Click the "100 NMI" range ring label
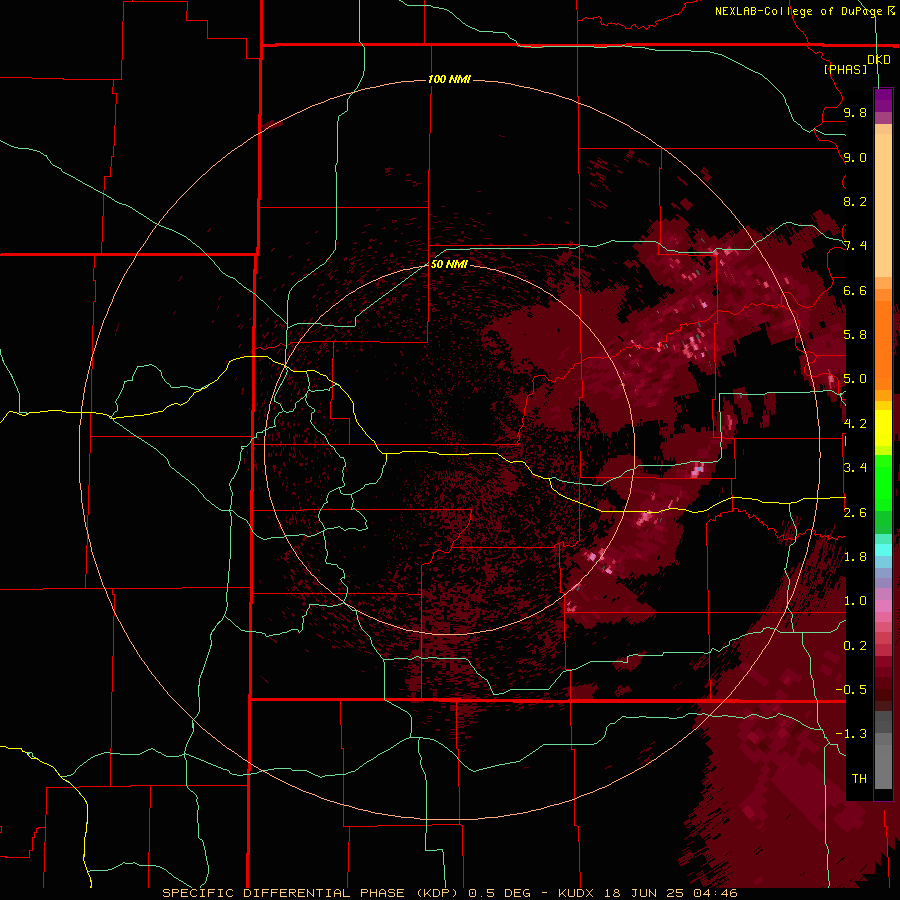900x900 pixels. [x=449, y=79]
